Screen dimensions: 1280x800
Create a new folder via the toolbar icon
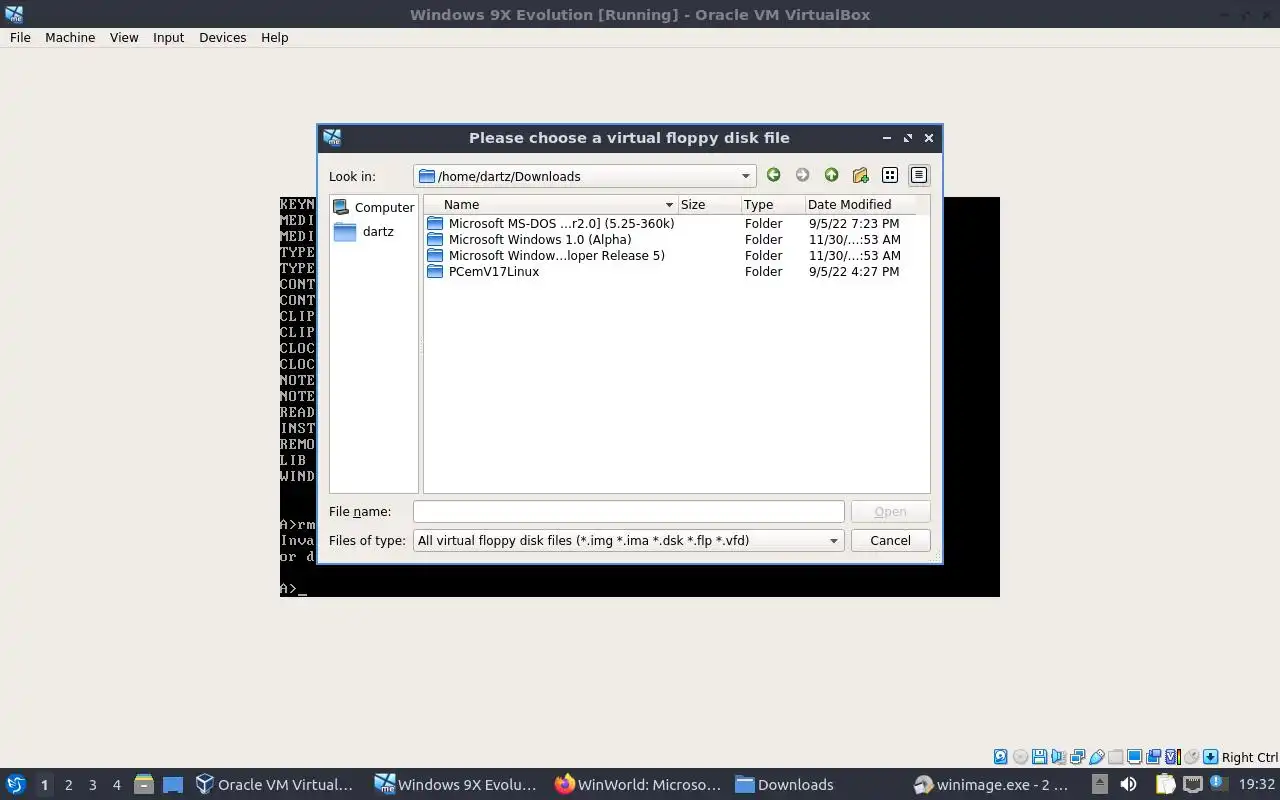click(x=860, y=175)
